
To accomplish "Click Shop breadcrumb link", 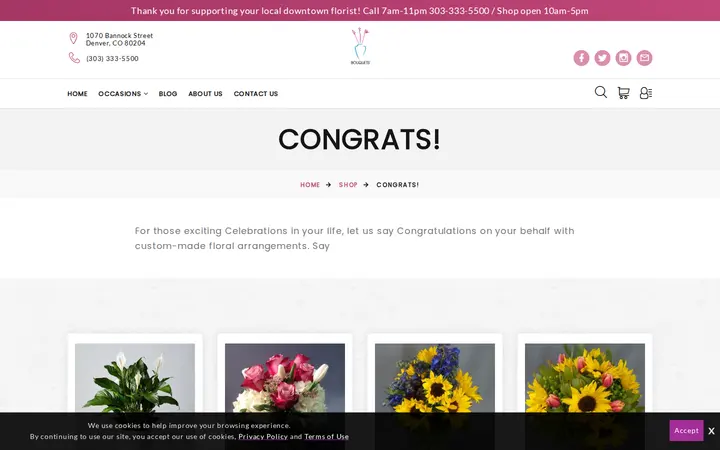I will [x=348, y=185].
